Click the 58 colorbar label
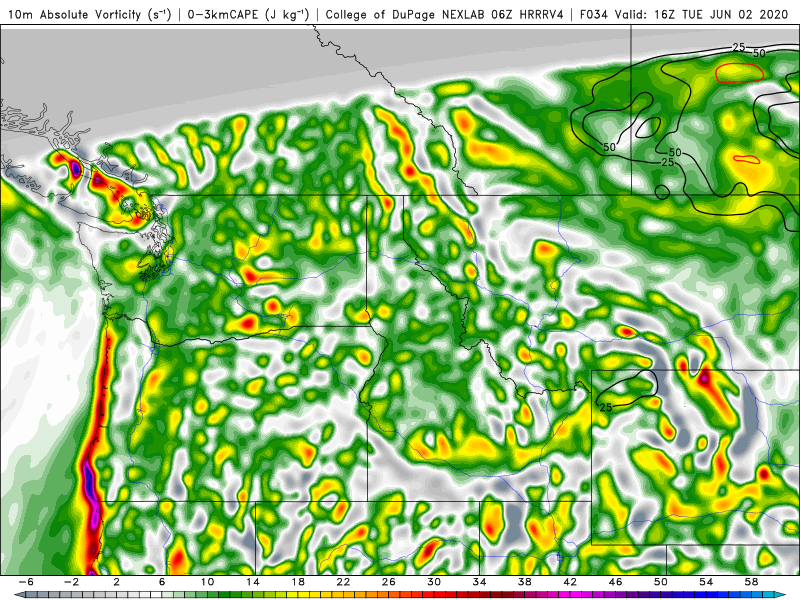 pos(752,582)
